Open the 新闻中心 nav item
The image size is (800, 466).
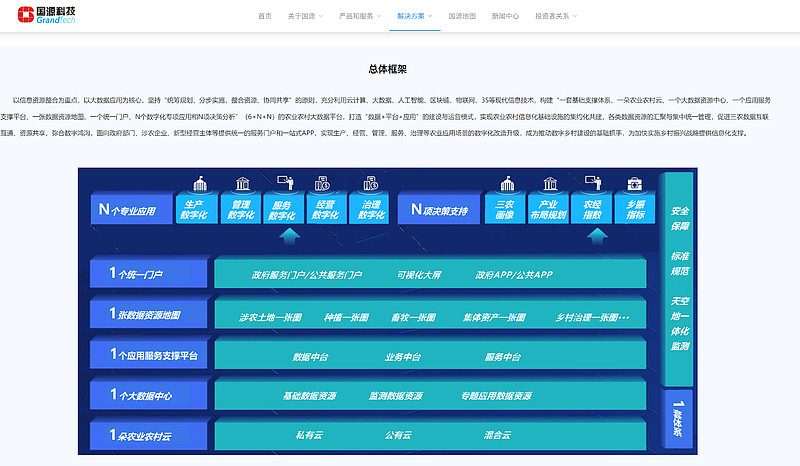pos(505,16)
